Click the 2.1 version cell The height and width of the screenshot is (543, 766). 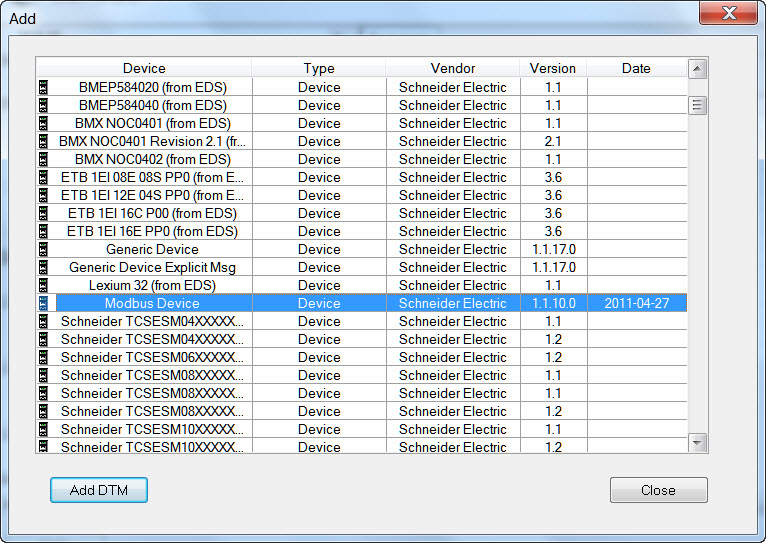click(x=553, y=142)
